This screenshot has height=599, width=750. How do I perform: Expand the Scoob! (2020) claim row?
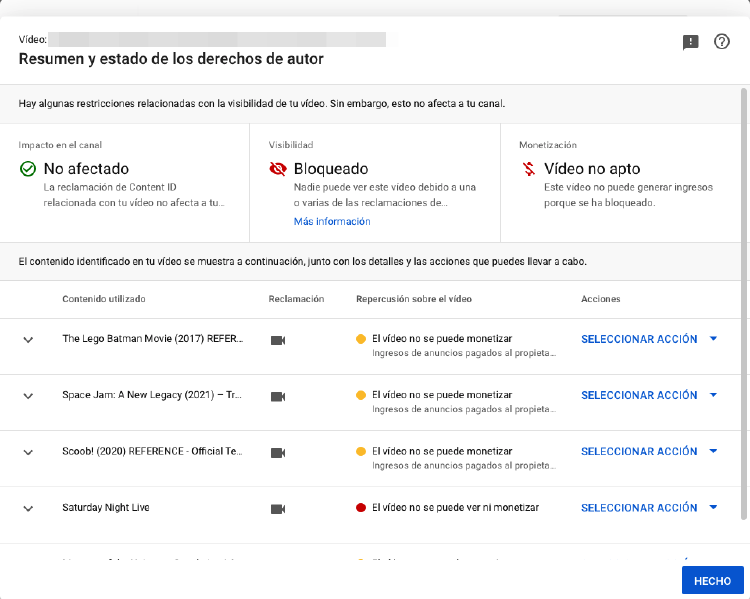click(x=29, y=452)
